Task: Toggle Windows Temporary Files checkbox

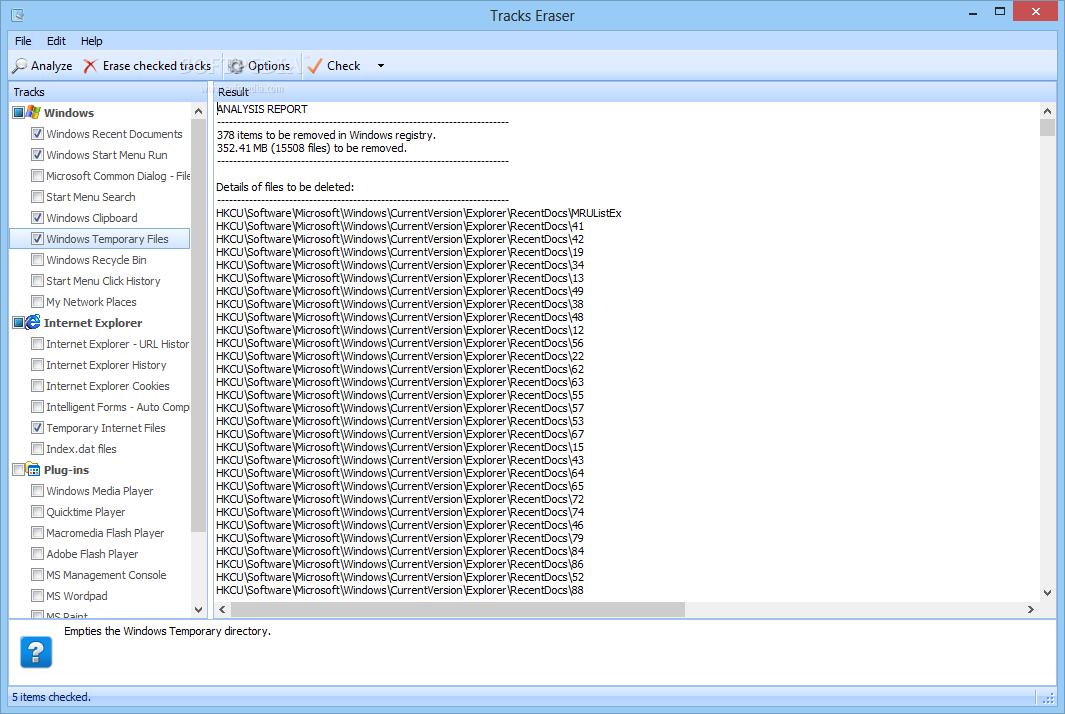Action: click(37, 239)
